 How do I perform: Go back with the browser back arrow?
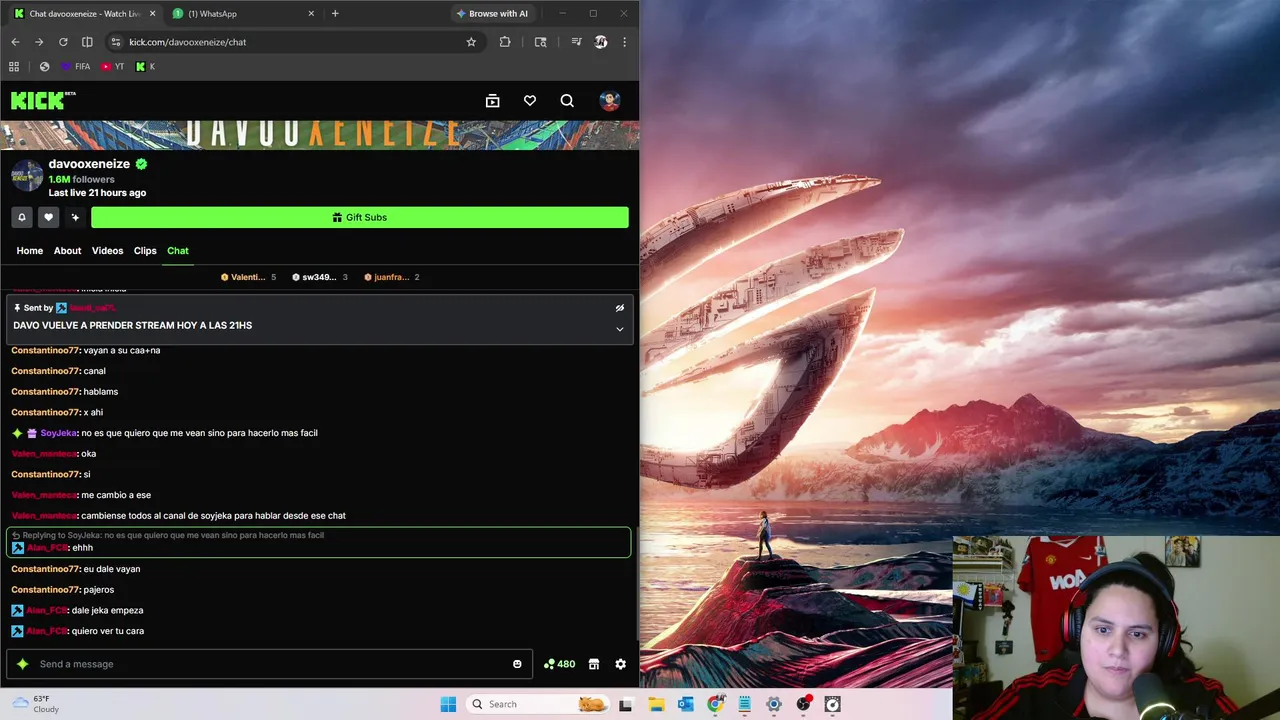click(15, 42)
